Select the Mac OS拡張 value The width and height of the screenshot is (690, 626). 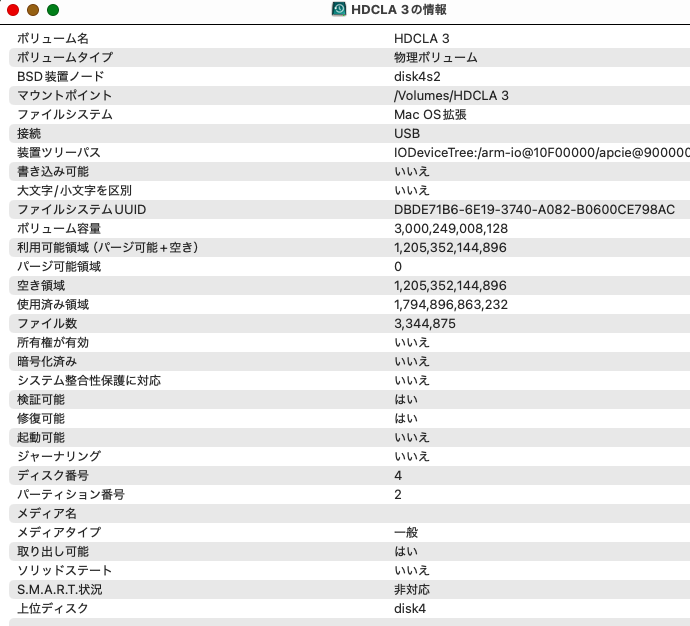tap(430, 114)
